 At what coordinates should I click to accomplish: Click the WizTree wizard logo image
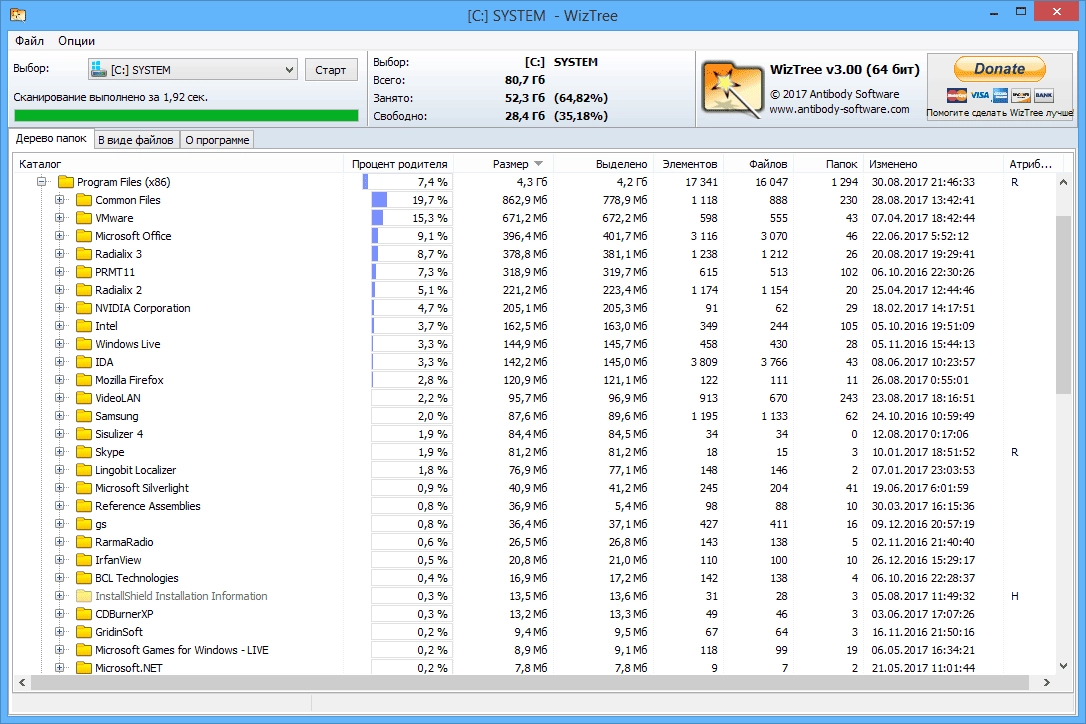pos(731,89)
